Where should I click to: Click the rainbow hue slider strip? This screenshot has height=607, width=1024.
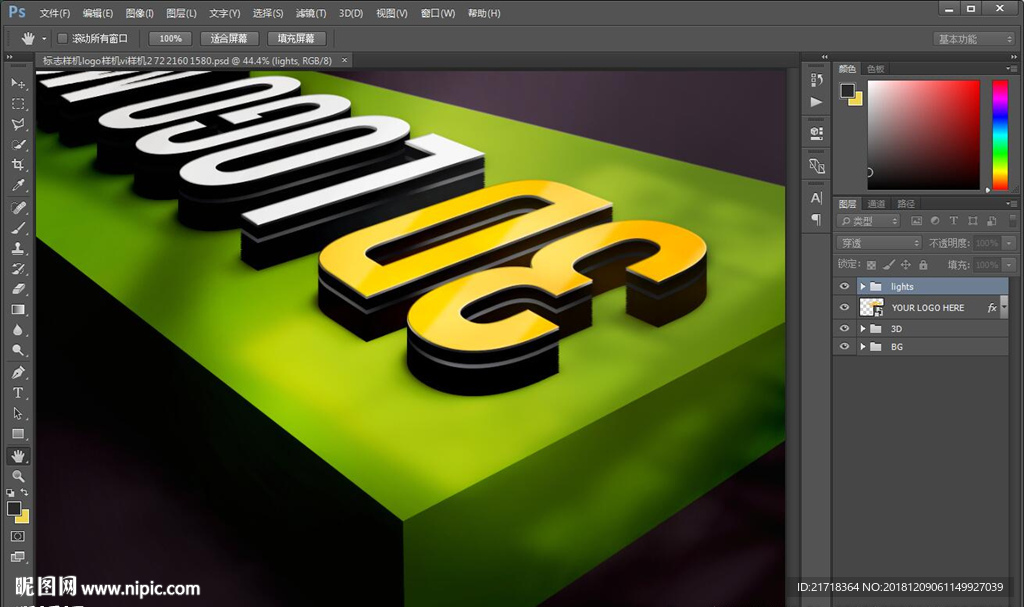pyautogui.click(x=999, y=135)
